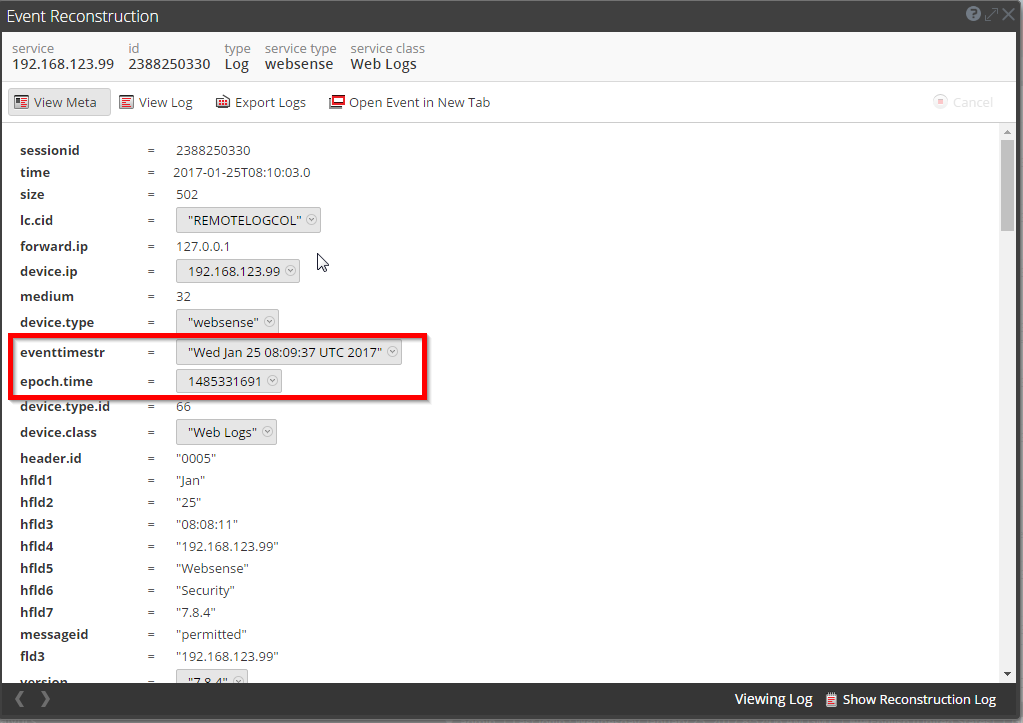The image size is (1023, 723).
Task: Click the sessionid value 2388250330
Action: point(213,150)
